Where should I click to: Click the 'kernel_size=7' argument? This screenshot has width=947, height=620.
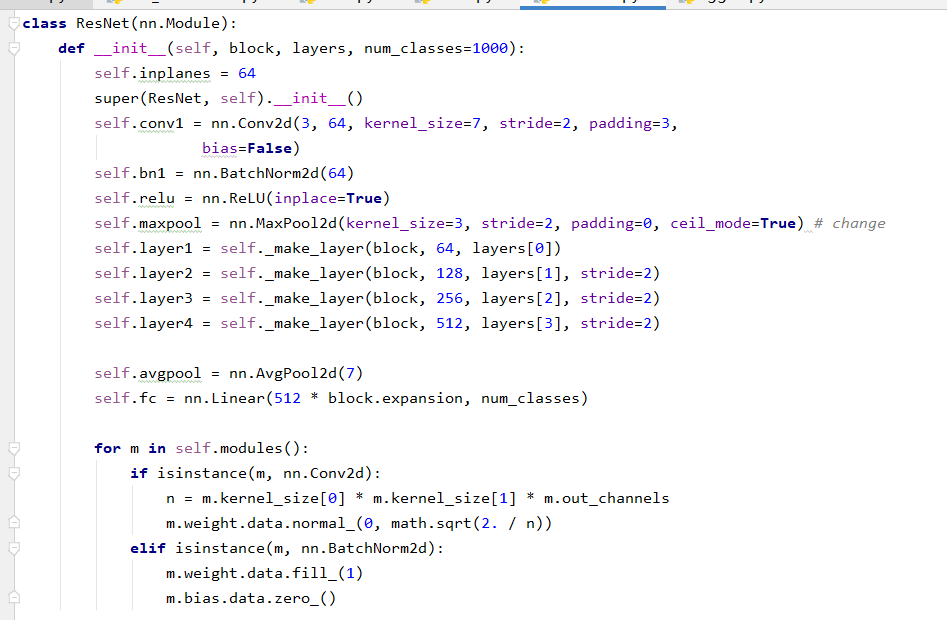(422, 124)
